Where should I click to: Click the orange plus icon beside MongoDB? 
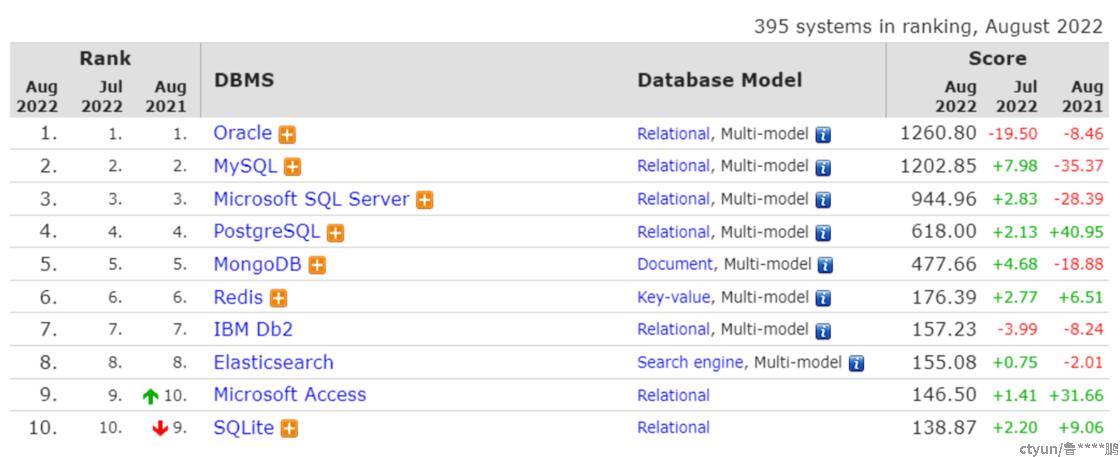317,266
